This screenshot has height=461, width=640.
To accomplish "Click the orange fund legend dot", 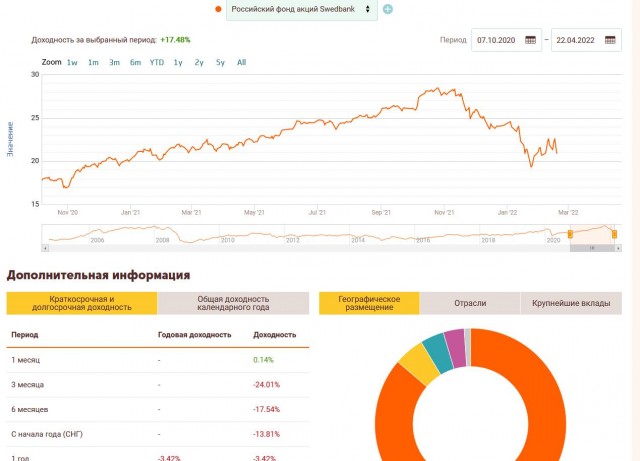I will coord(218,9).
